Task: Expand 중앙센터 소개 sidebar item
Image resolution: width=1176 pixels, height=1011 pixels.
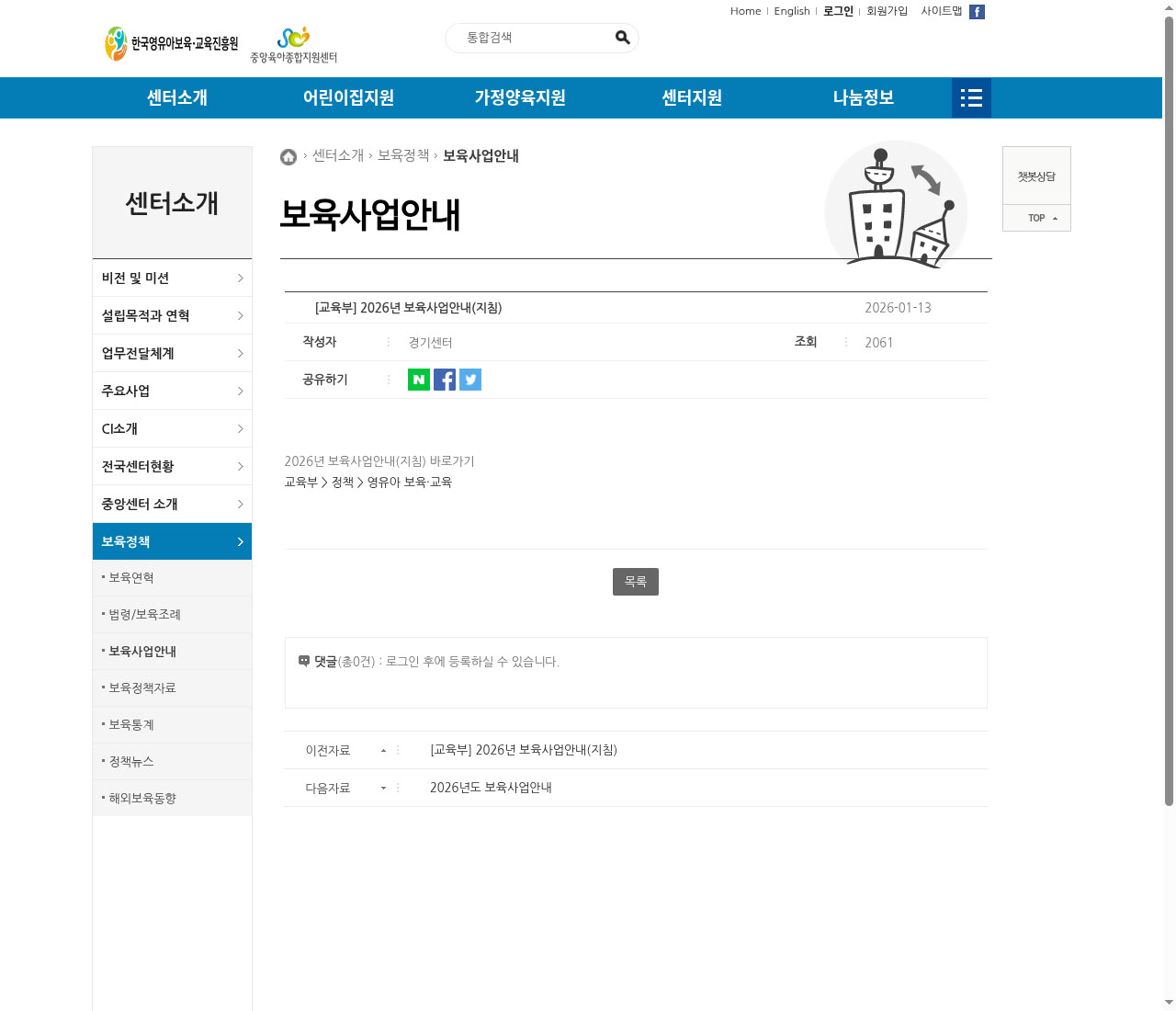Action: tap(172, 504)
